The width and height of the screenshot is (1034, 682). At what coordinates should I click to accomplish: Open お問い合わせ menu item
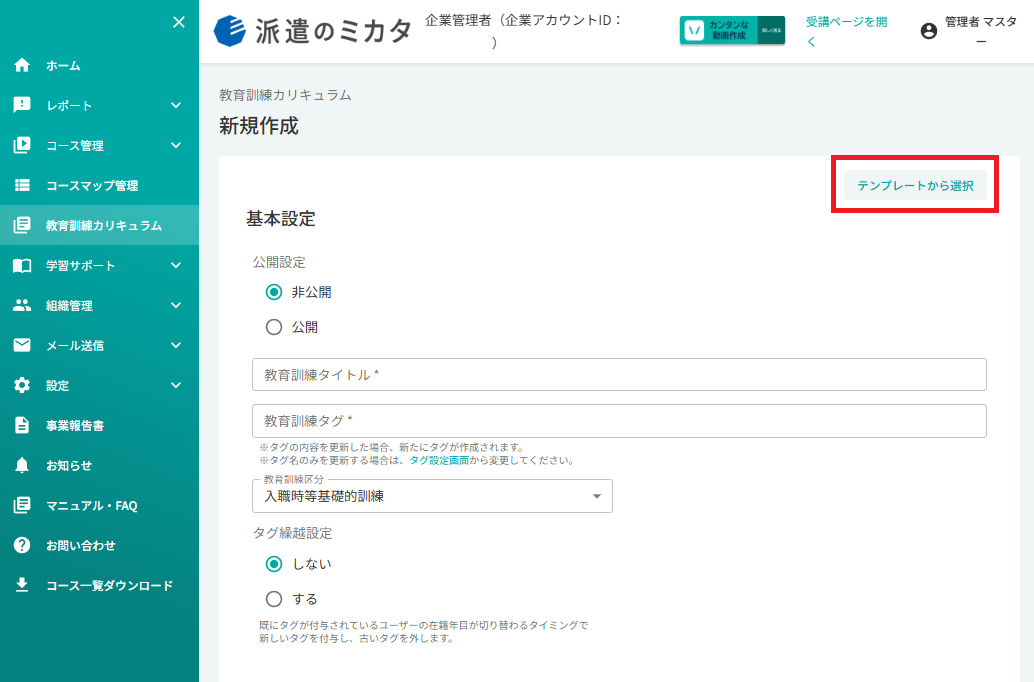pos(99,545)
